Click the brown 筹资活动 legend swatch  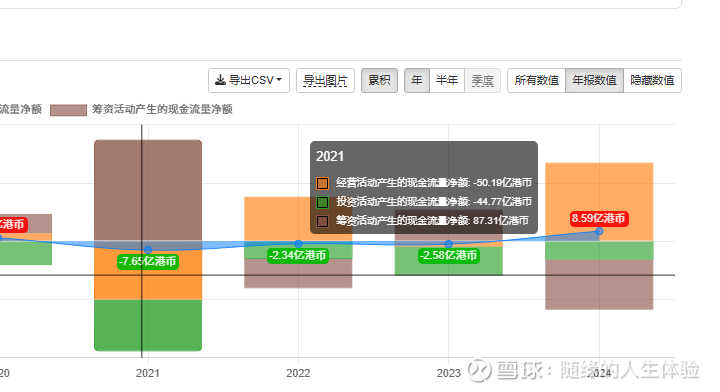point(68,110)
